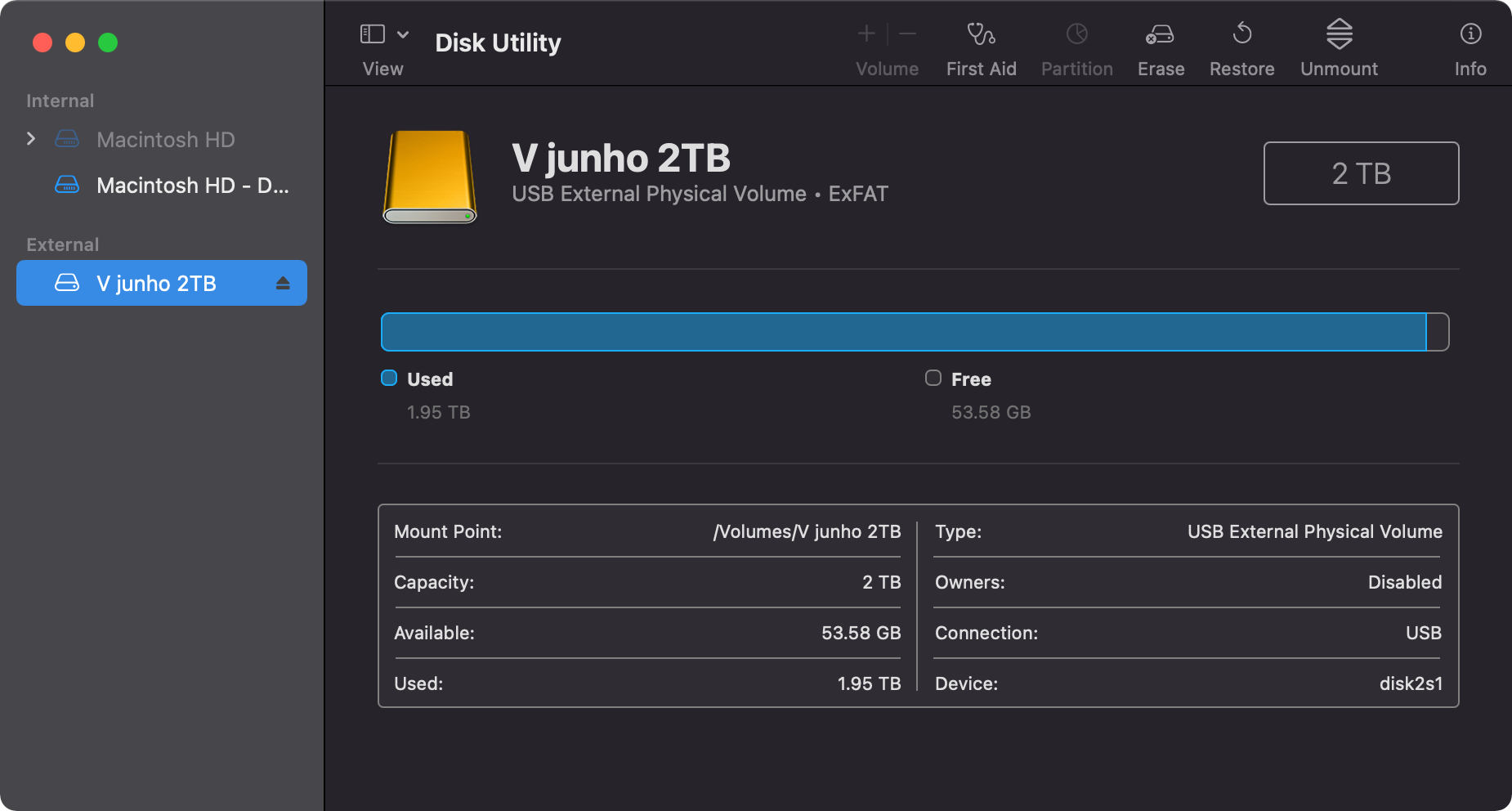
Task: Click the Unmount label
Action: (1340, 69)
